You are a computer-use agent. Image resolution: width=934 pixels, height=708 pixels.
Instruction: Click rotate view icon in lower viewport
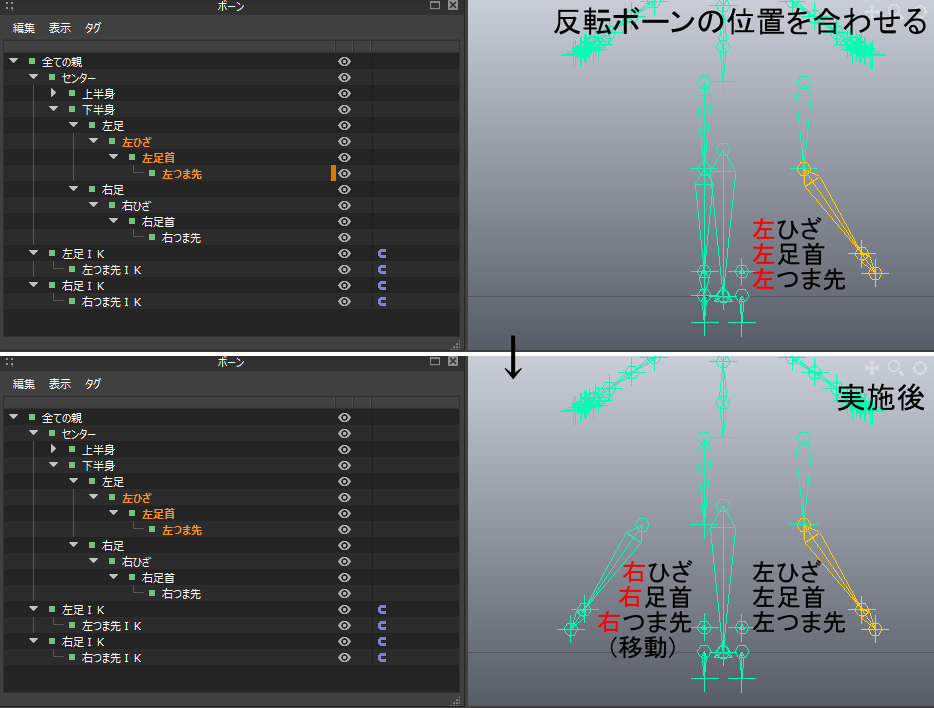(920, 368)
